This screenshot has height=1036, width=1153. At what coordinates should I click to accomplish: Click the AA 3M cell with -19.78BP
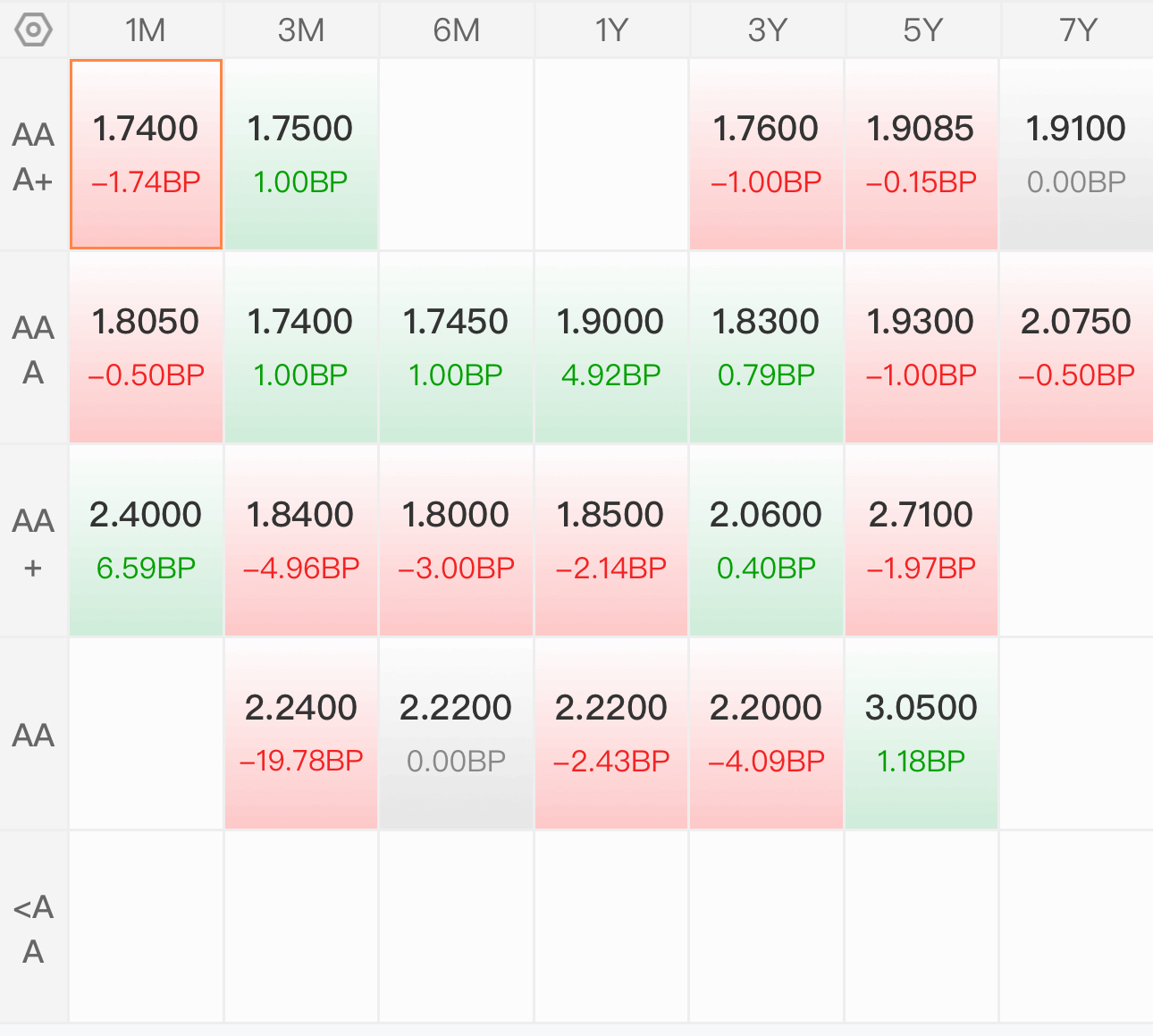coord(301,734)
